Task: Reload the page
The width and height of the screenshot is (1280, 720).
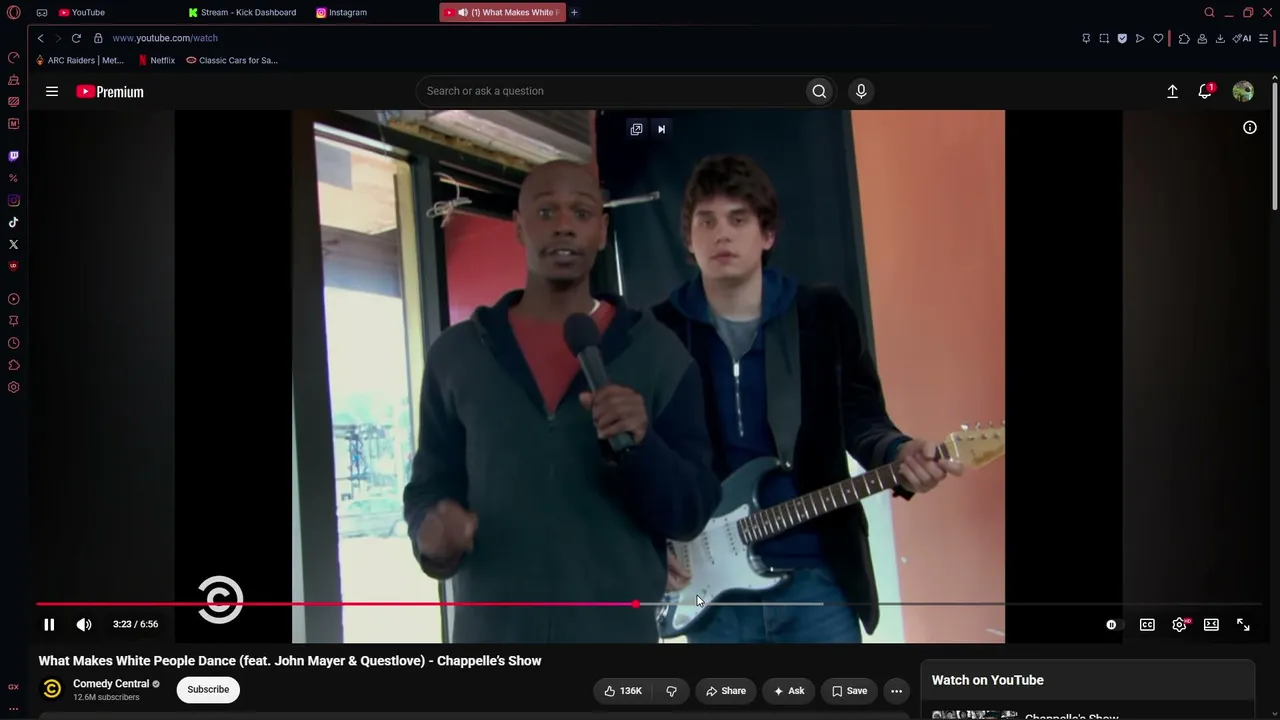Action: [x=76, y=38]
